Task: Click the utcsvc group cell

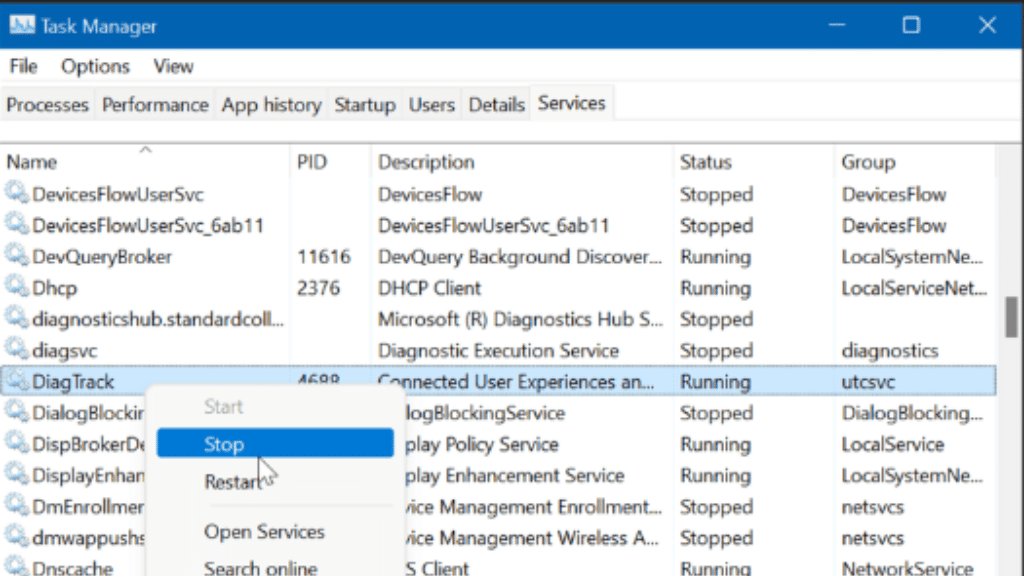Action: [x=868, y=382]
